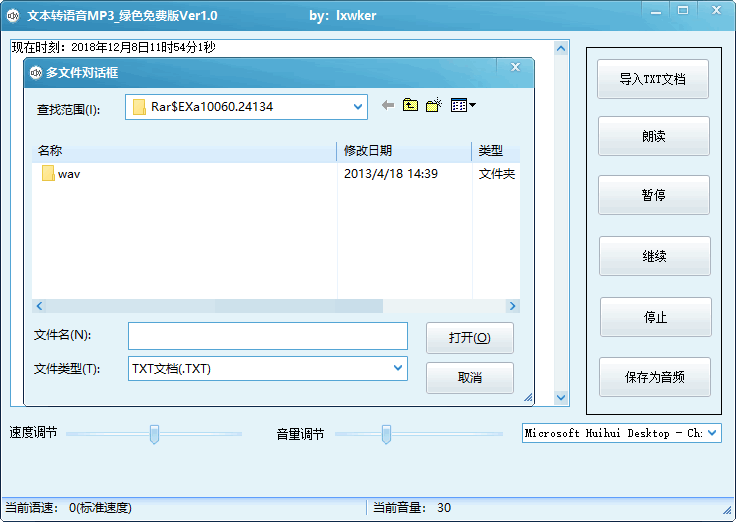Click the 取消 button

tap(469, 377)
